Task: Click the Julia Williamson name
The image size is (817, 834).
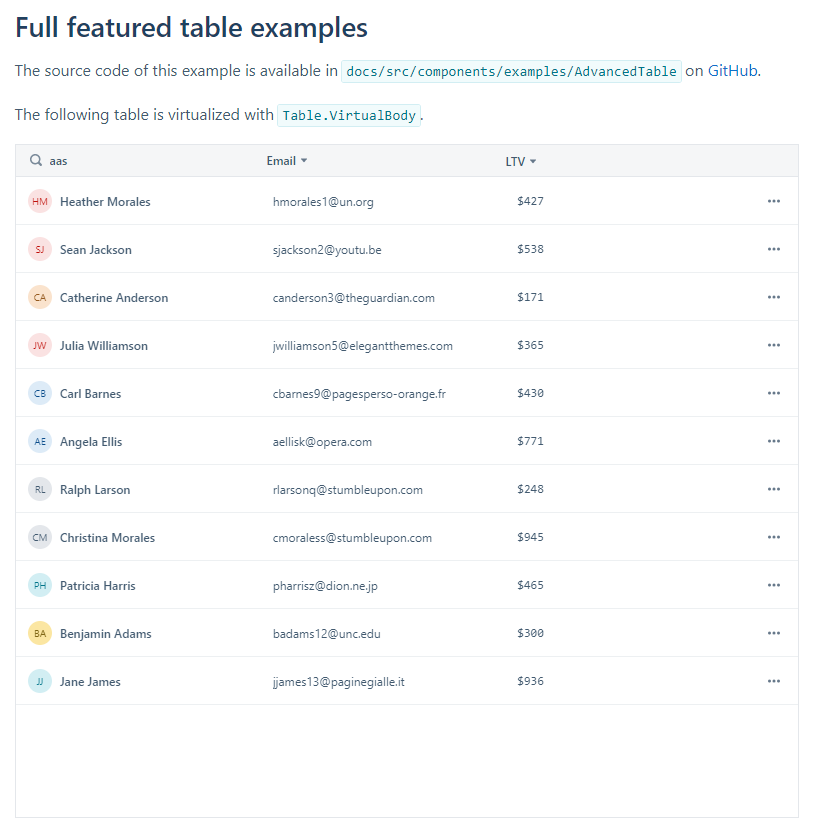Action: tap(104, 346)
